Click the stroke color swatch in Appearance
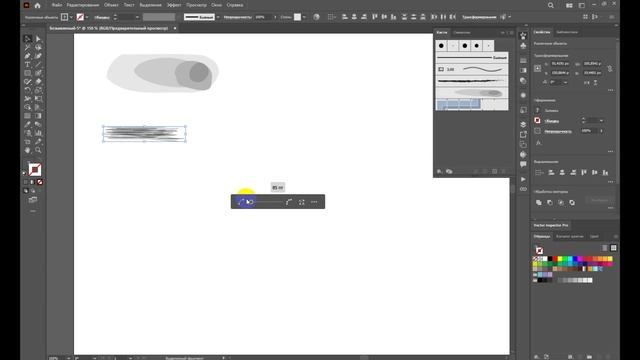This screenshot has width=640, height=360. 538,120
